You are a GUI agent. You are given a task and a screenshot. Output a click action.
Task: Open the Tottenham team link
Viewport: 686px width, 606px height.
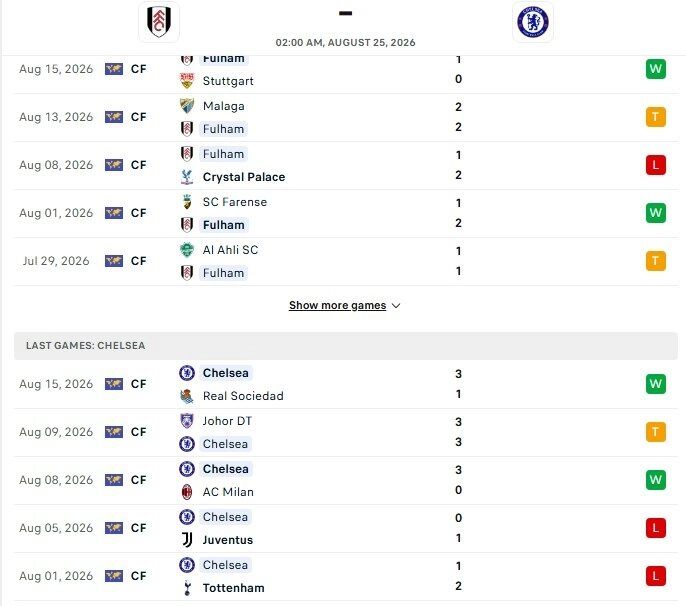coord(234,588)
